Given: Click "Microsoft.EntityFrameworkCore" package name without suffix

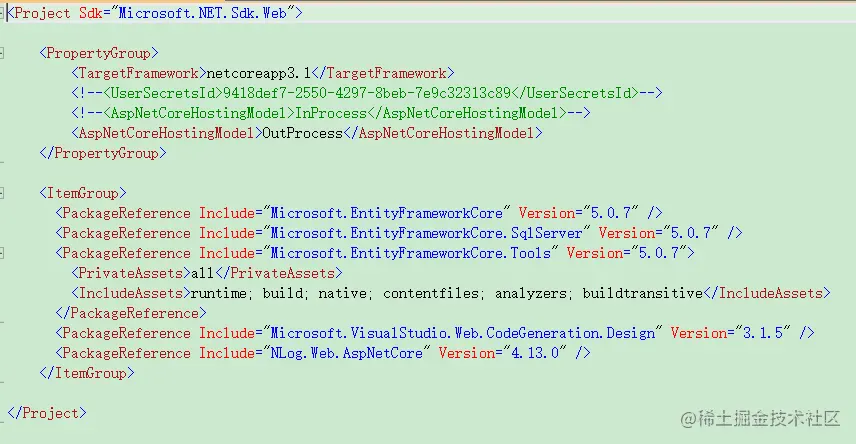Looking at the screenshot, I should (387, 213).
